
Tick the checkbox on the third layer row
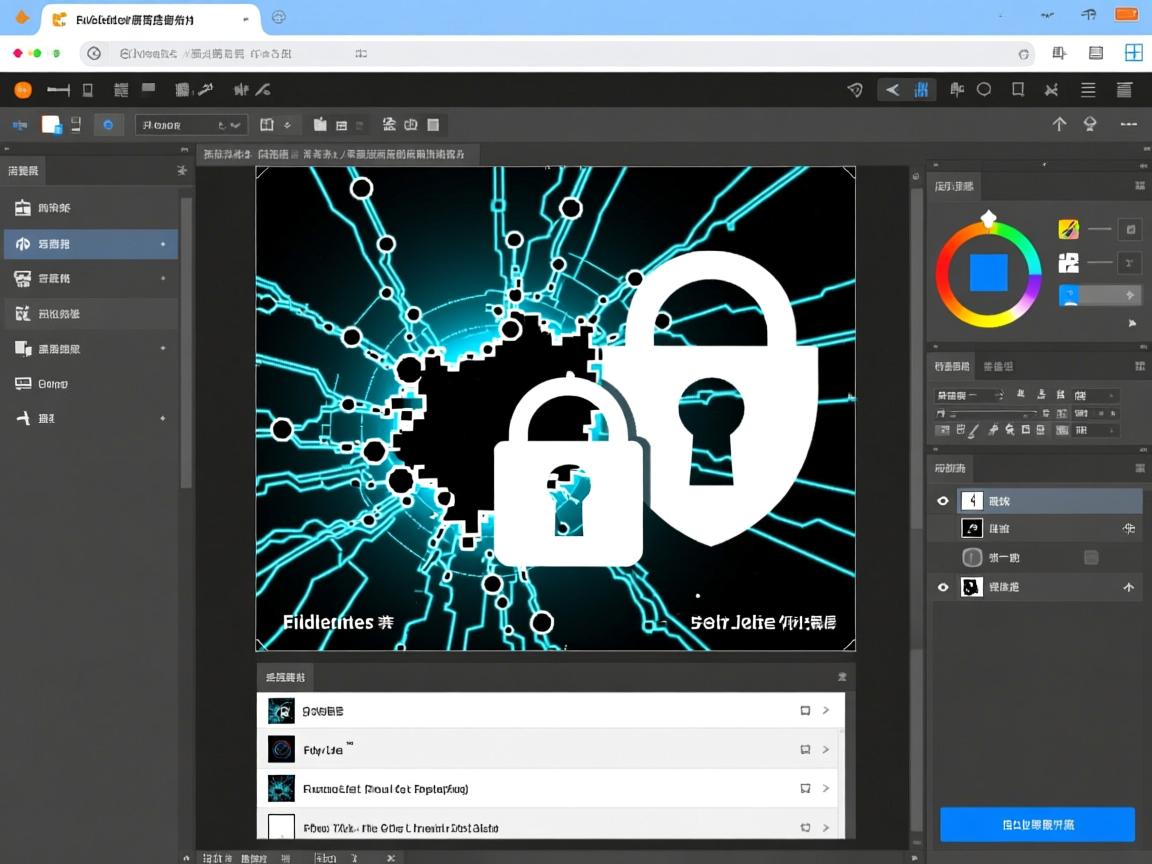tap(1091, 557)
